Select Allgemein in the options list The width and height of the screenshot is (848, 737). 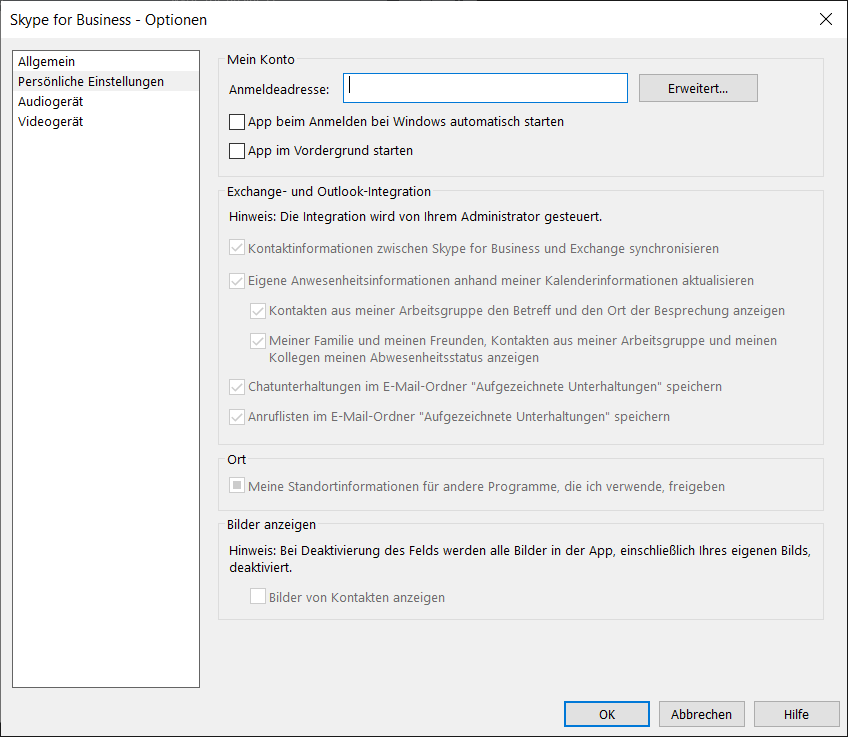pyautogui.click(x=105, y=61)
